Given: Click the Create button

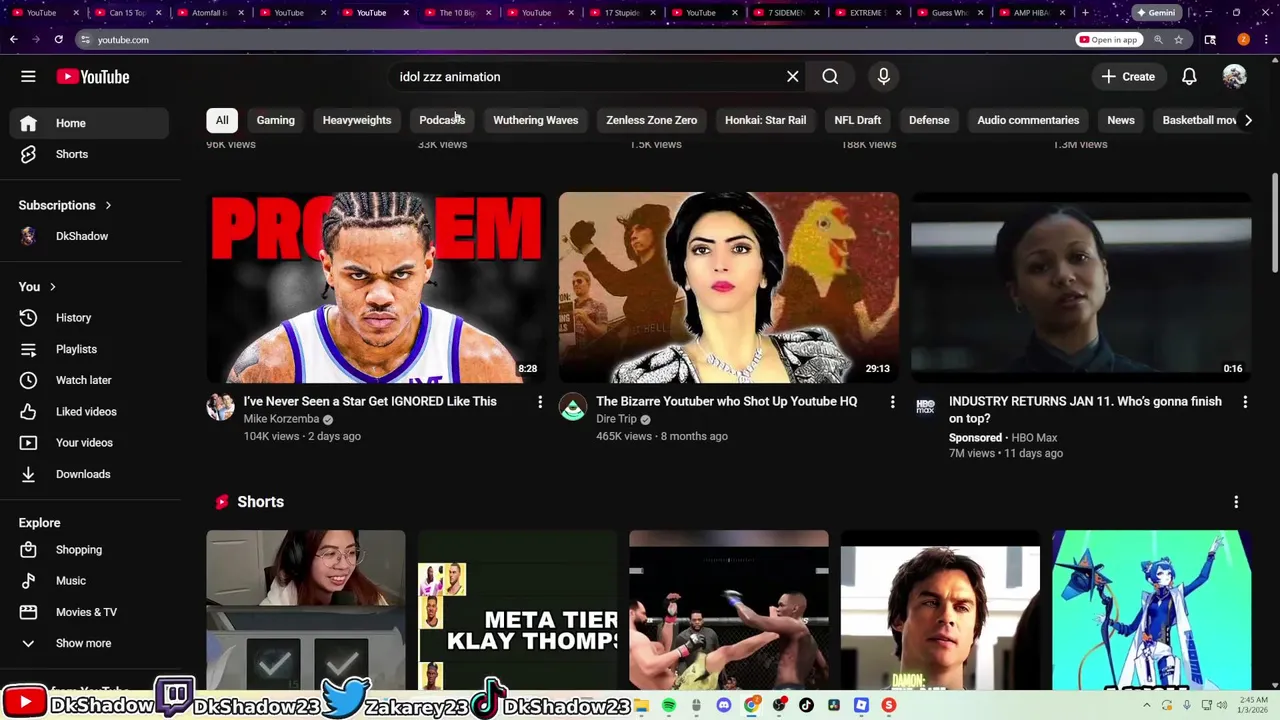Looking at the screenshot, I should [x=1128, y=77].
